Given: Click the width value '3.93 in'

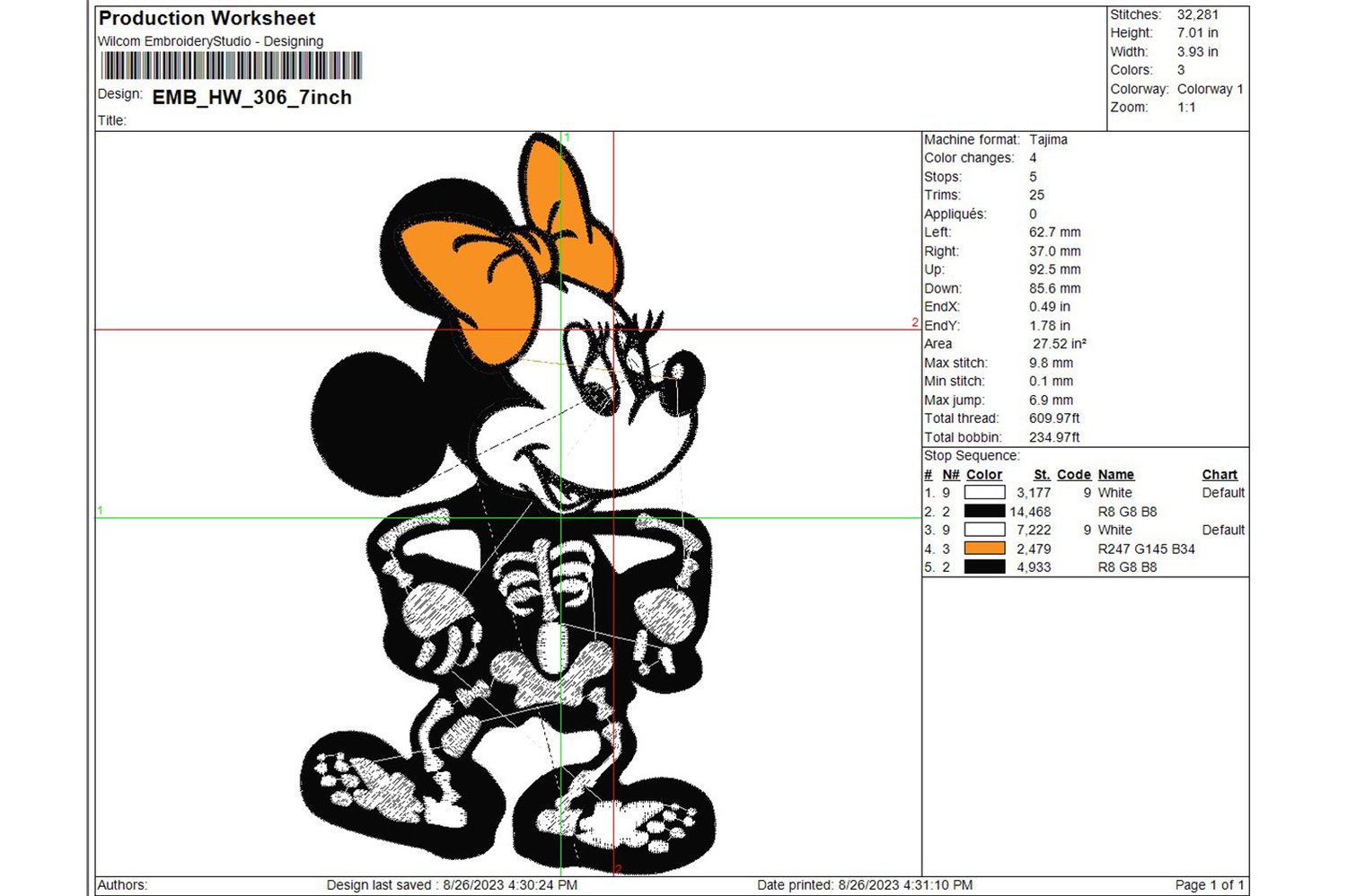Looking at the screenshot, I should point(1198,51).
